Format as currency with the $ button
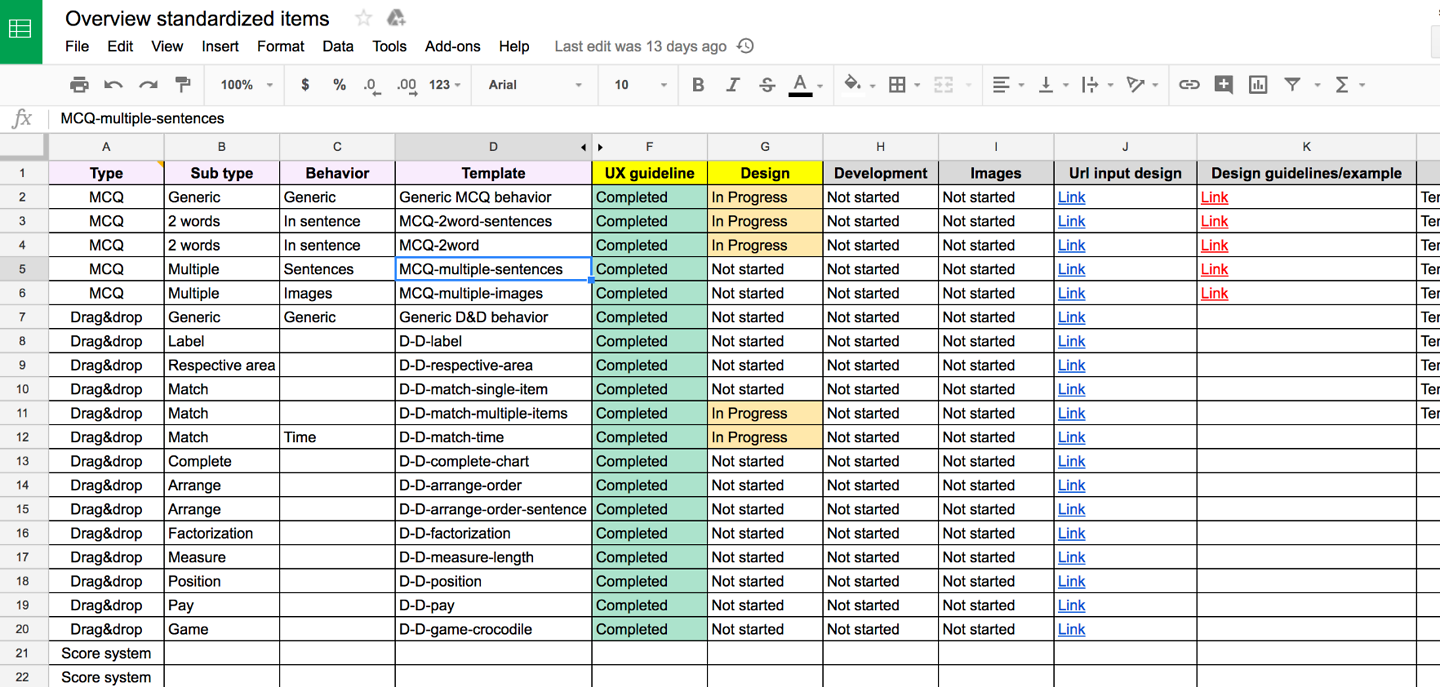Image resolution: width=1440 pixels, height=687 pixels. point(305,85)
